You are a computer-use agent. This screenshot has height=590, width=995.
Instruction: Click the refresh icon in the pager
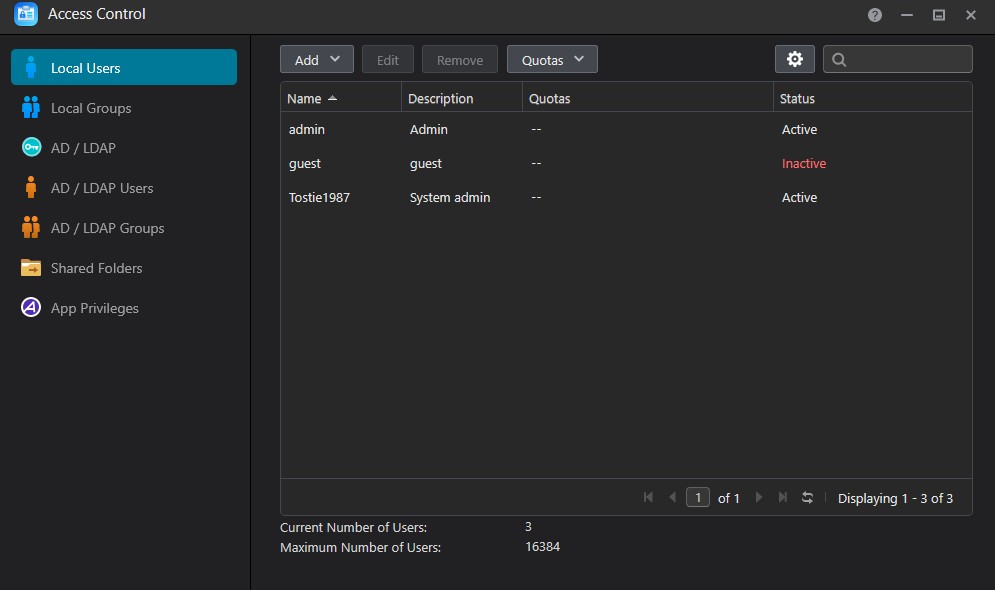pyautogui.click(x=807, y=497)
